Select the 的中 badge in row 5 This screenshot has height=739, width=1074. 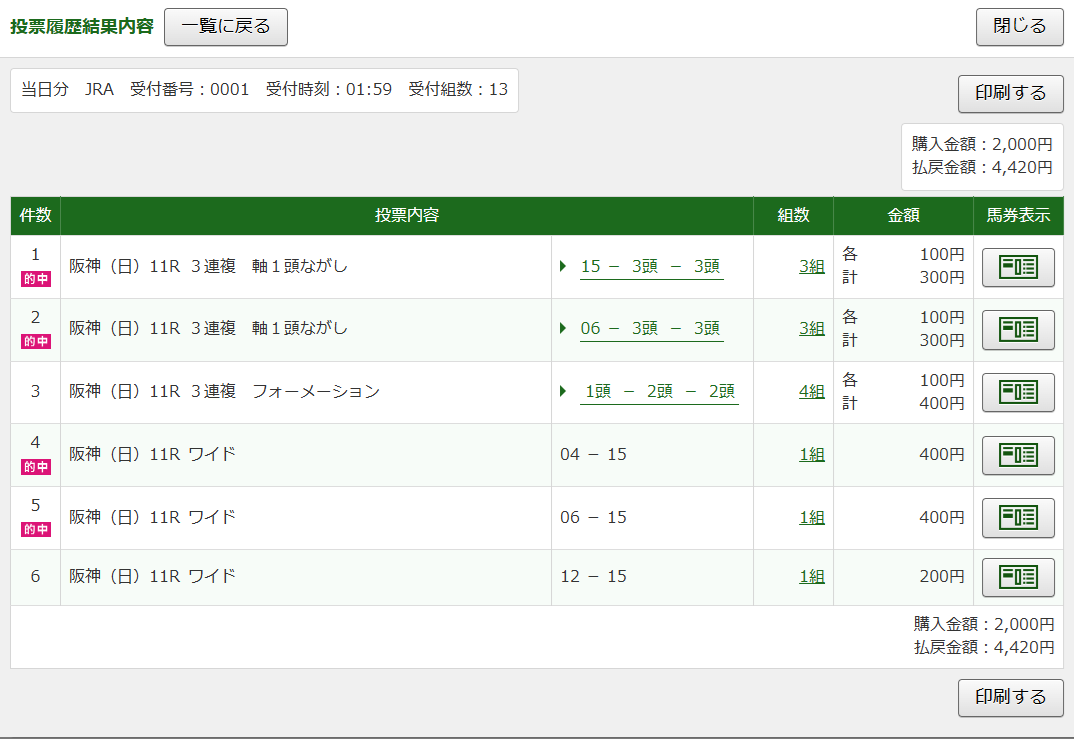tap(36, 529)
